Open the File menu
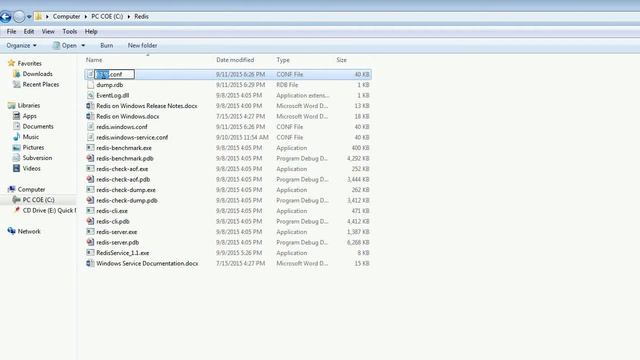Screen dimensions: 640x360 coord(11,31)
